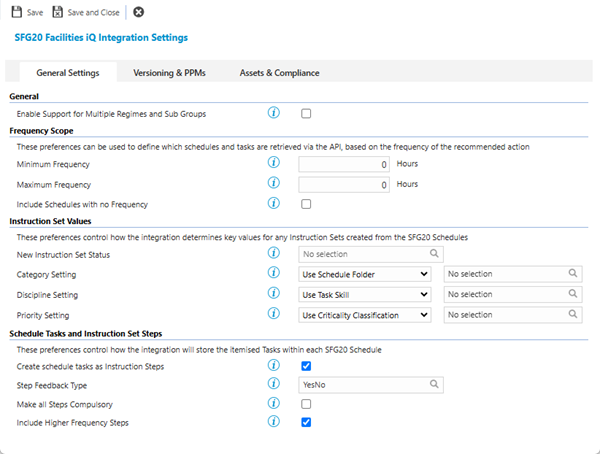Viewport: 600px width, 454px height.
Task: Toggle Include Schedules with no Frequency checkbox
Action: (307, 204)
